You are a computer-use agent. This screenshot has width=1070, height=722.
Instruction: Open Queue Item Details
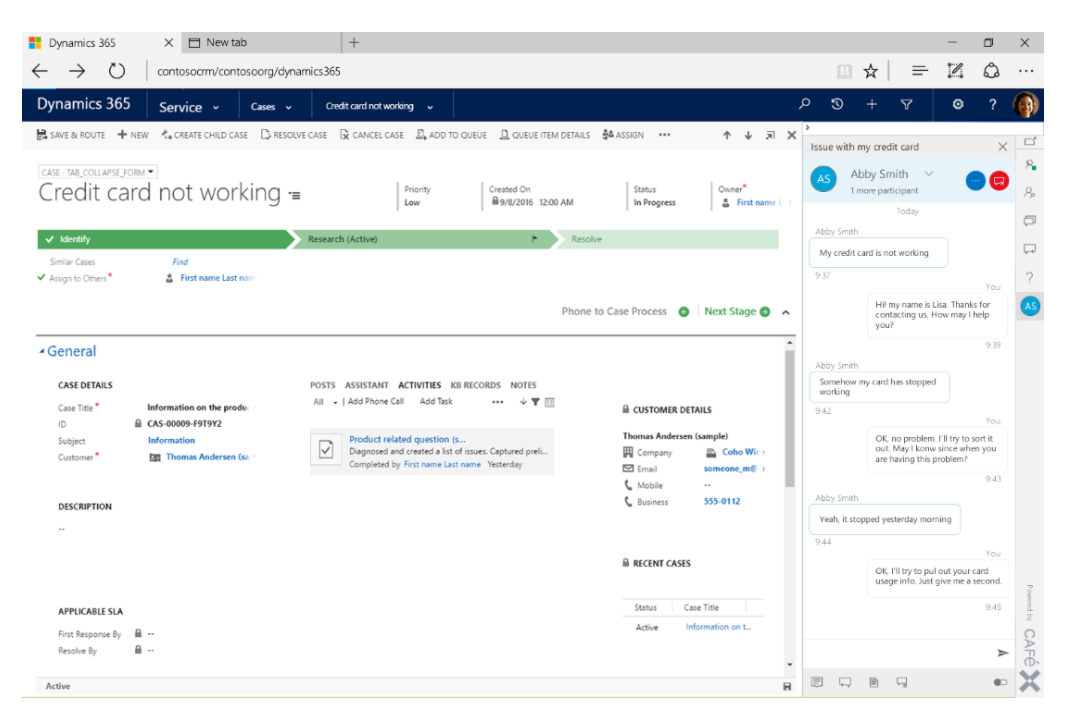(x=545, y=135)
